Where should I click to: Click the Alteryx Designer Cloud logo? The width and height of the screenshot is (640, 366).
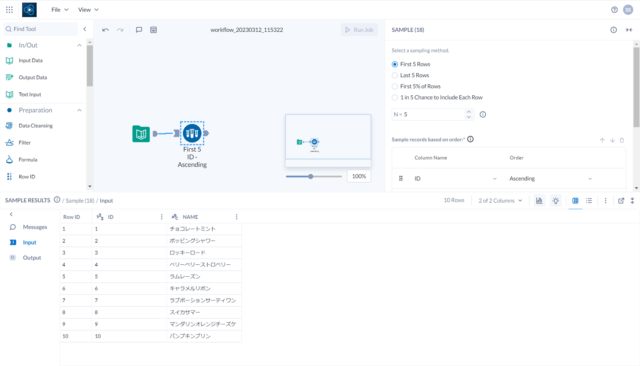[x=29, y=10]
